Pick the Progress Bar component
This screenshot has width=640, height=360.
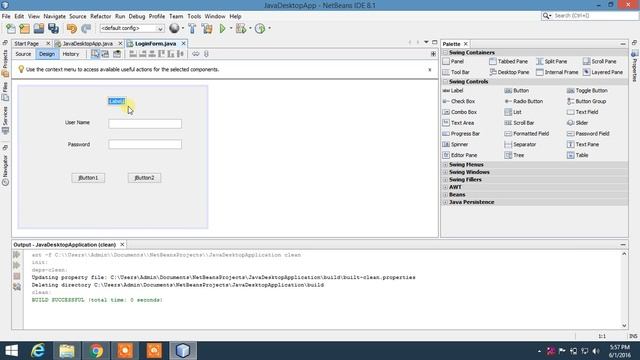[461, 133]
